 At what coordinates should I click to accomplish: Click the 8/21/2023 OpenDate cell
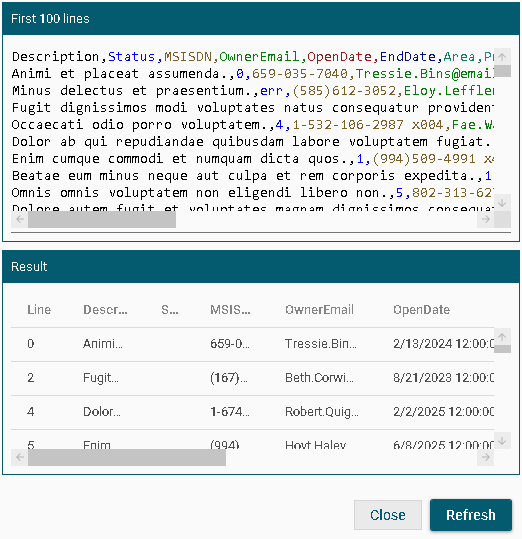click(x=443, y=378)
